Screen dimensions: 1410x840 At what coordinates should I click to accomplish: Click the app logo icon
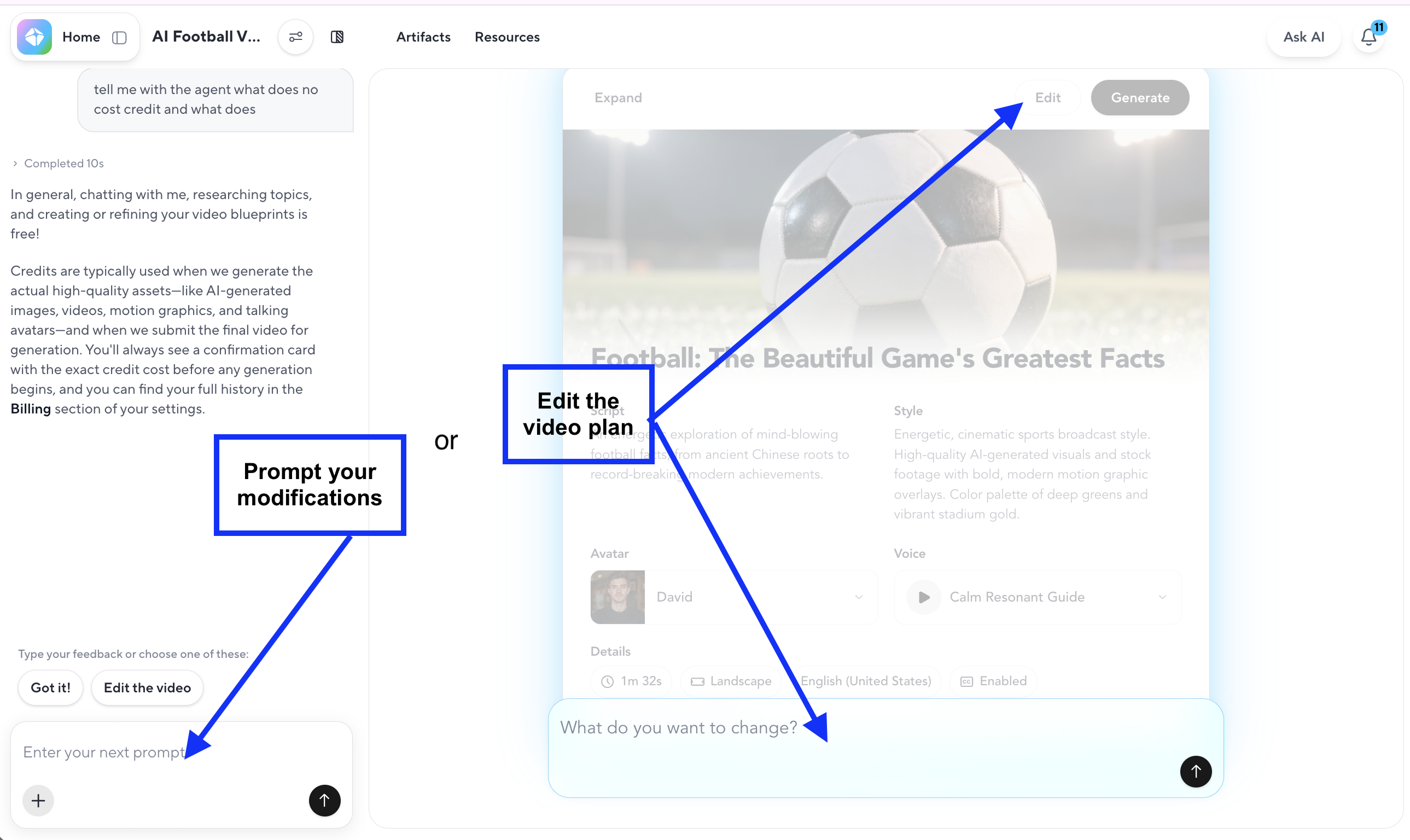[x=34, y=37]
